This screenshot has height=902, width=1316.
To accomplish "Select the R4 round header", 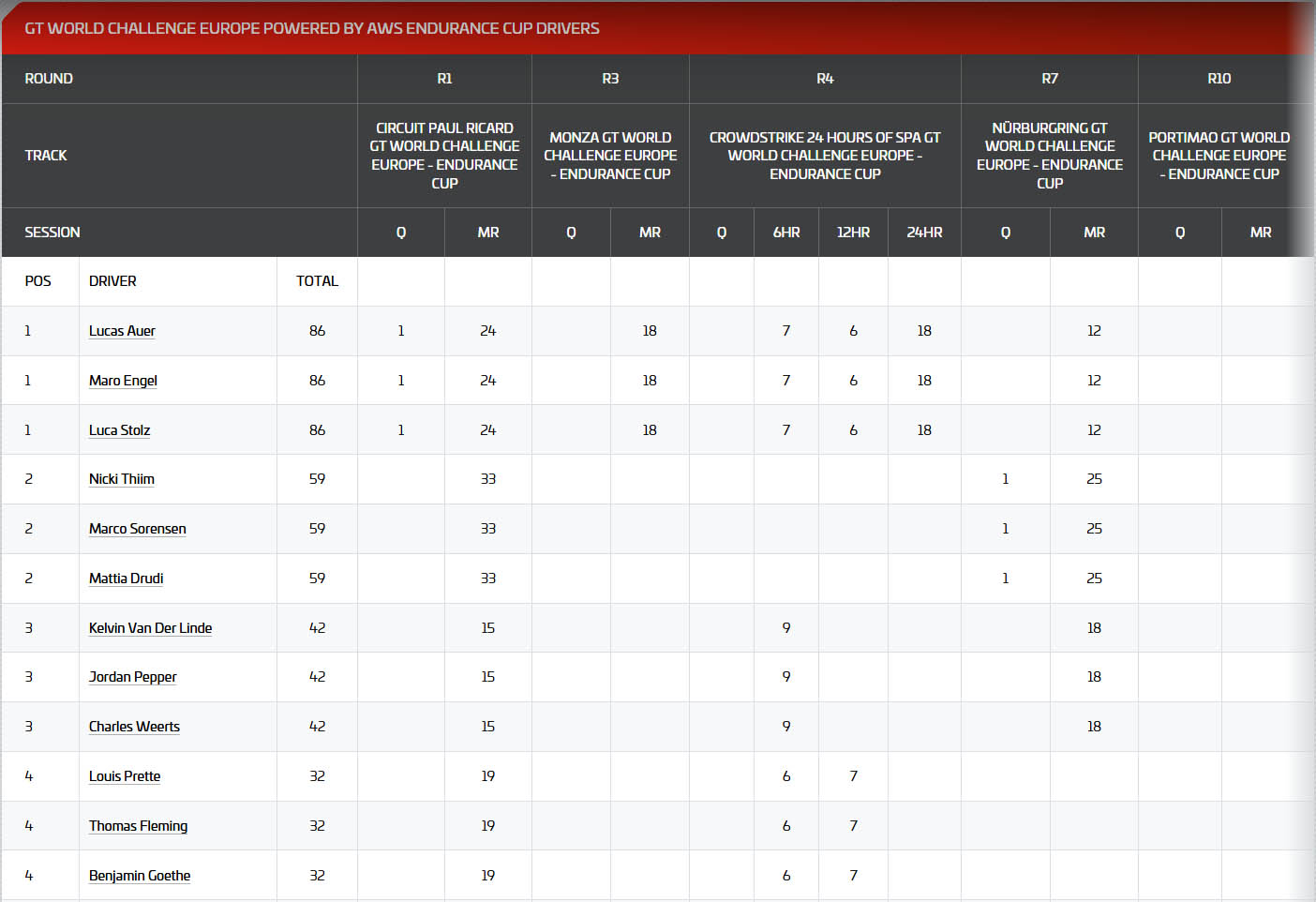I will pyautogui.click(x=825, y=79).
